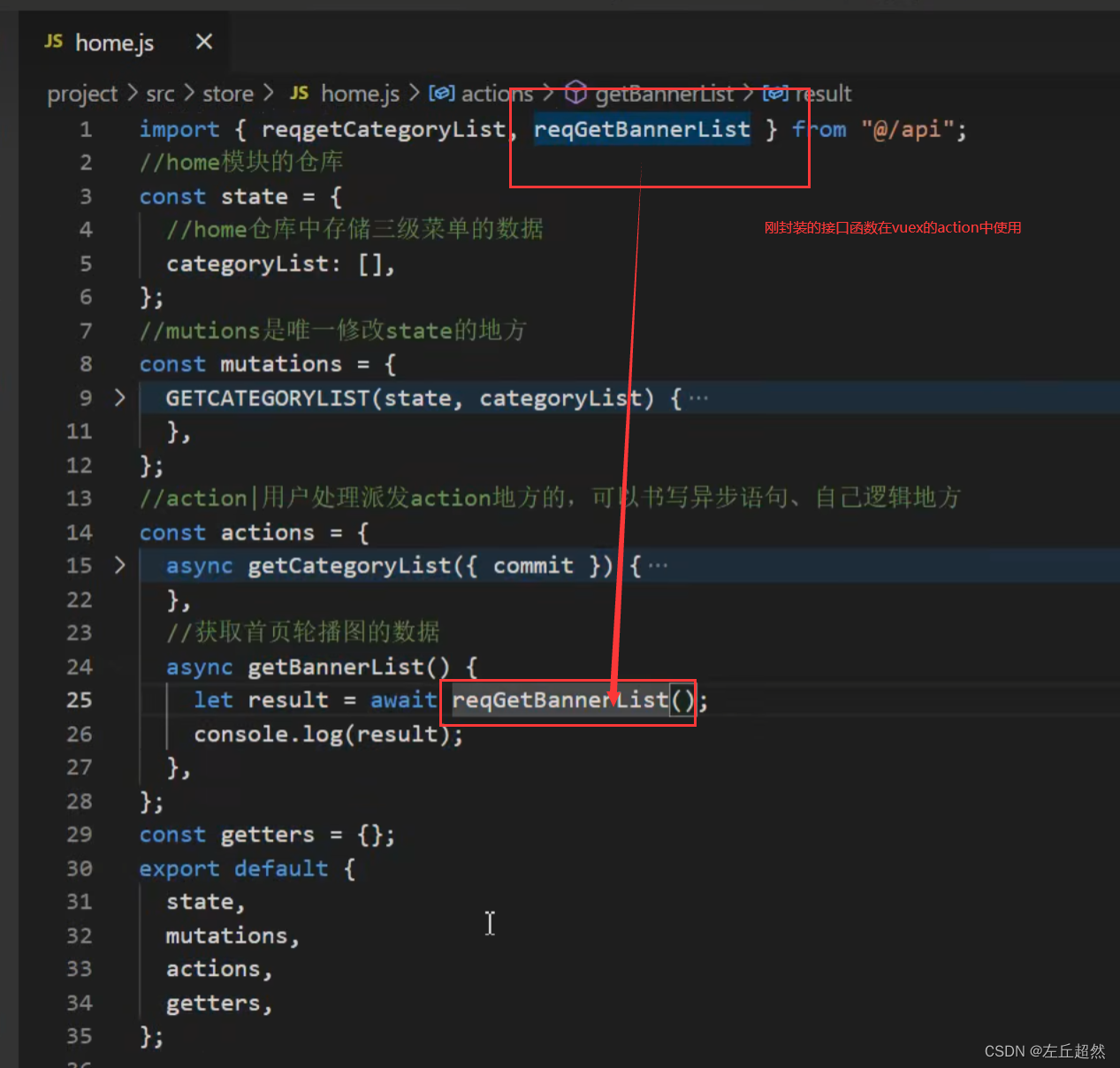This screenshot has width=1120, height=1068.
Task: Click 'getters,' on line 34
Action: [219, 1003]
